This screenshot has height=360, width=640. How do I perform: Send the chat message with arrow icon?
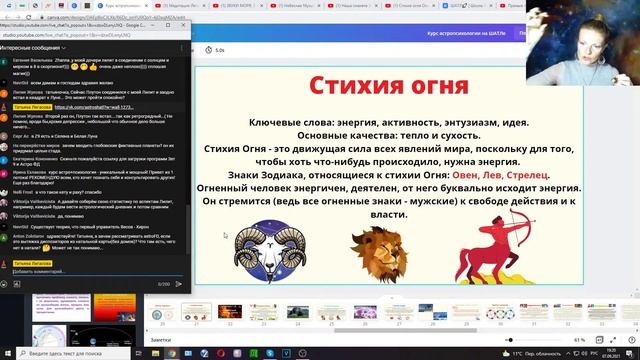[x=179, y=284]
